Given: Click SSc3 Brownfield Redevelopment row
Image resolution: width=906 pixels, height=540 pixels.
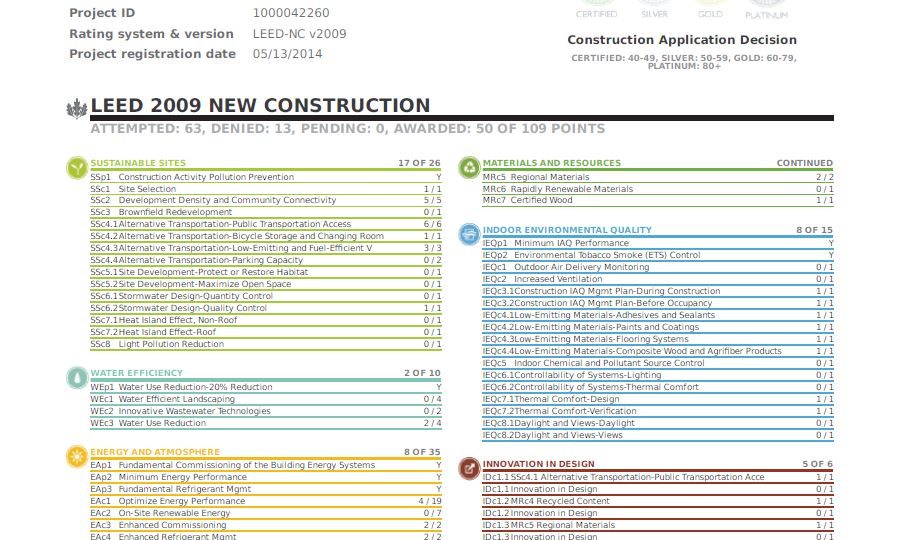Looking at the screenshot, I should tap(266, 213).
